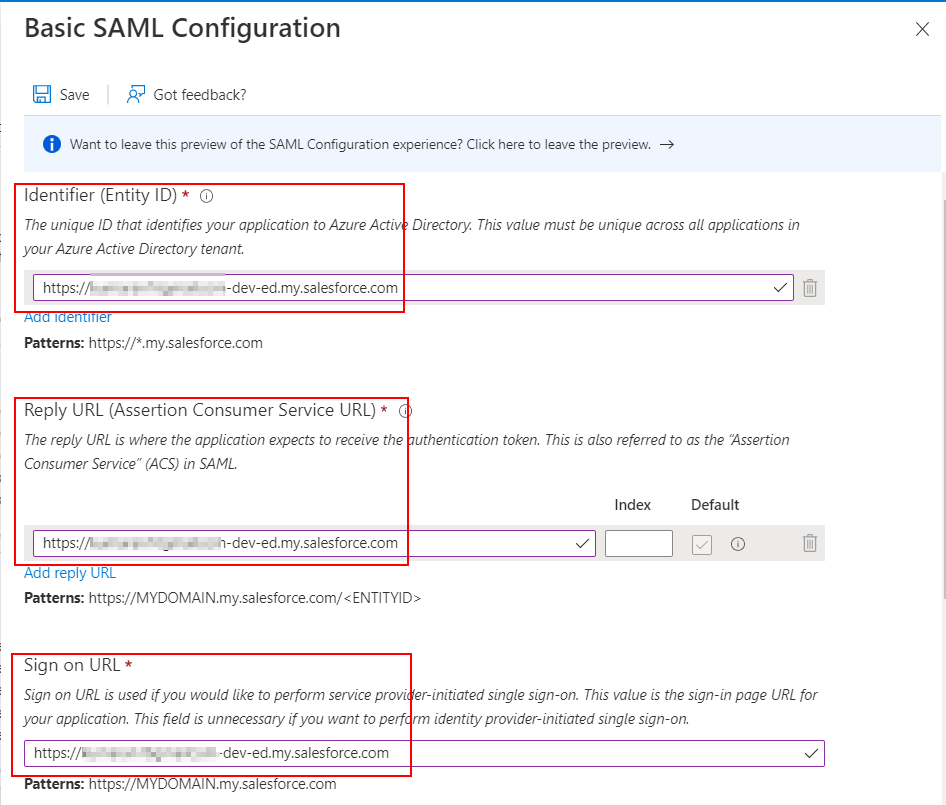Click the Index input box
The width and height of the screenshot is (946, 805).
click(639, 543)
